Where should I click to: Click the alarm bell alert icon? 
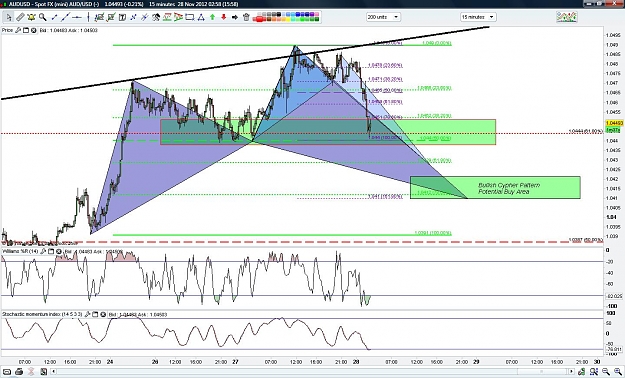[x=31, y=17]
